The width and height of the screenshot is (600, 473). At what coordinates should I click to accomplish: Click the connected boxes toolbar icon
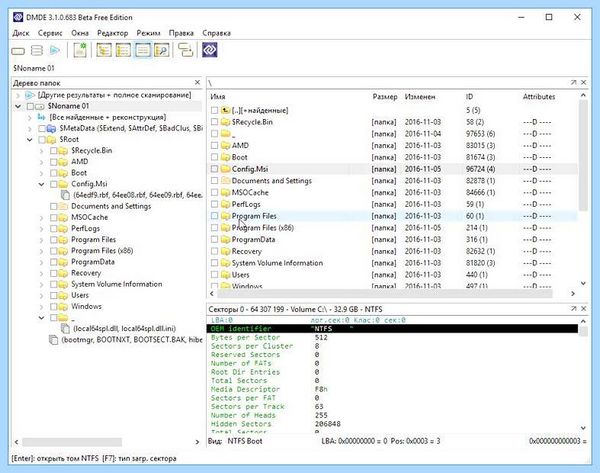pos(186,50)
